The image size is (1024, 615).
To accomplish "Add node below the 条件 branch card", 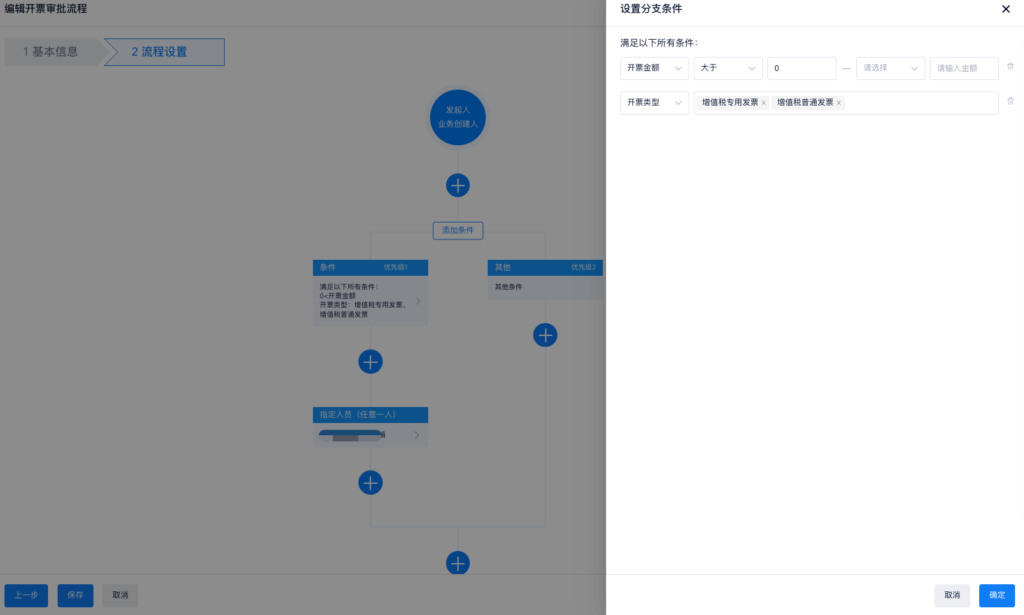I will tap(370, 361).
